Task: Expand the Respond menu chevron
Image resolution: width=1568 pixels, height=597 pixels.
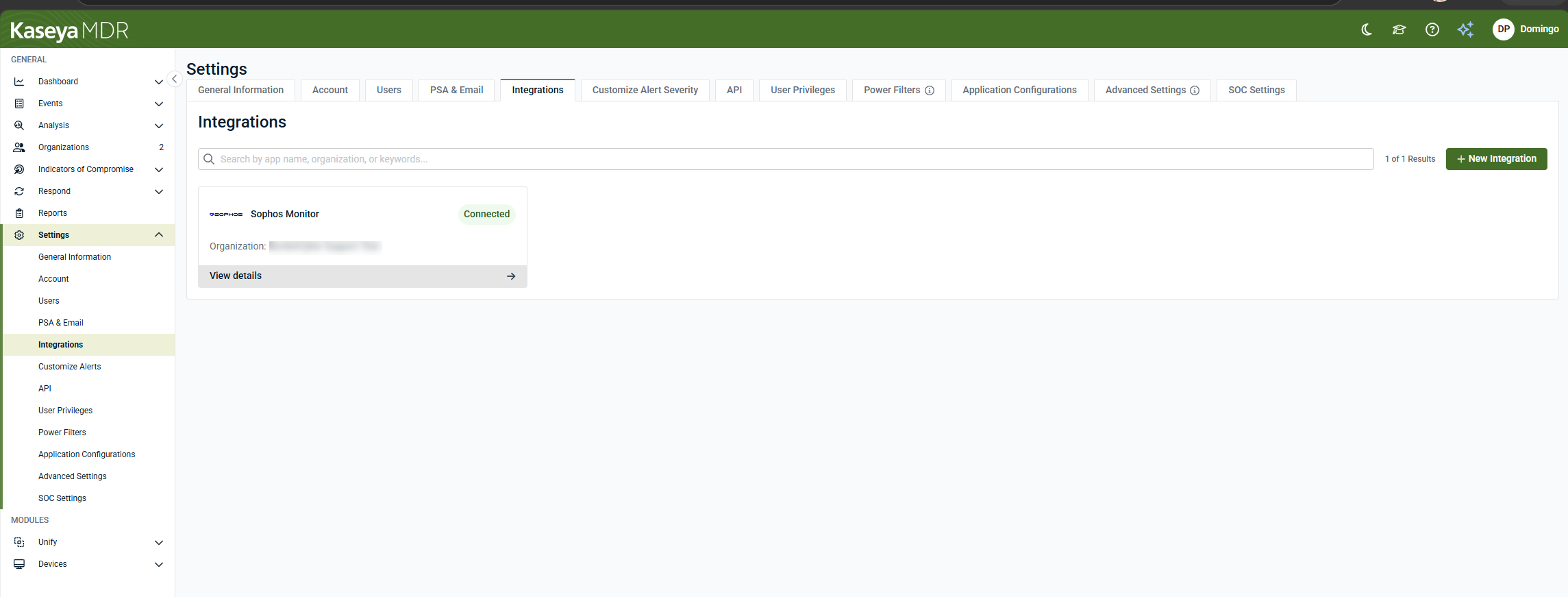Action: (x=159, y=191)
